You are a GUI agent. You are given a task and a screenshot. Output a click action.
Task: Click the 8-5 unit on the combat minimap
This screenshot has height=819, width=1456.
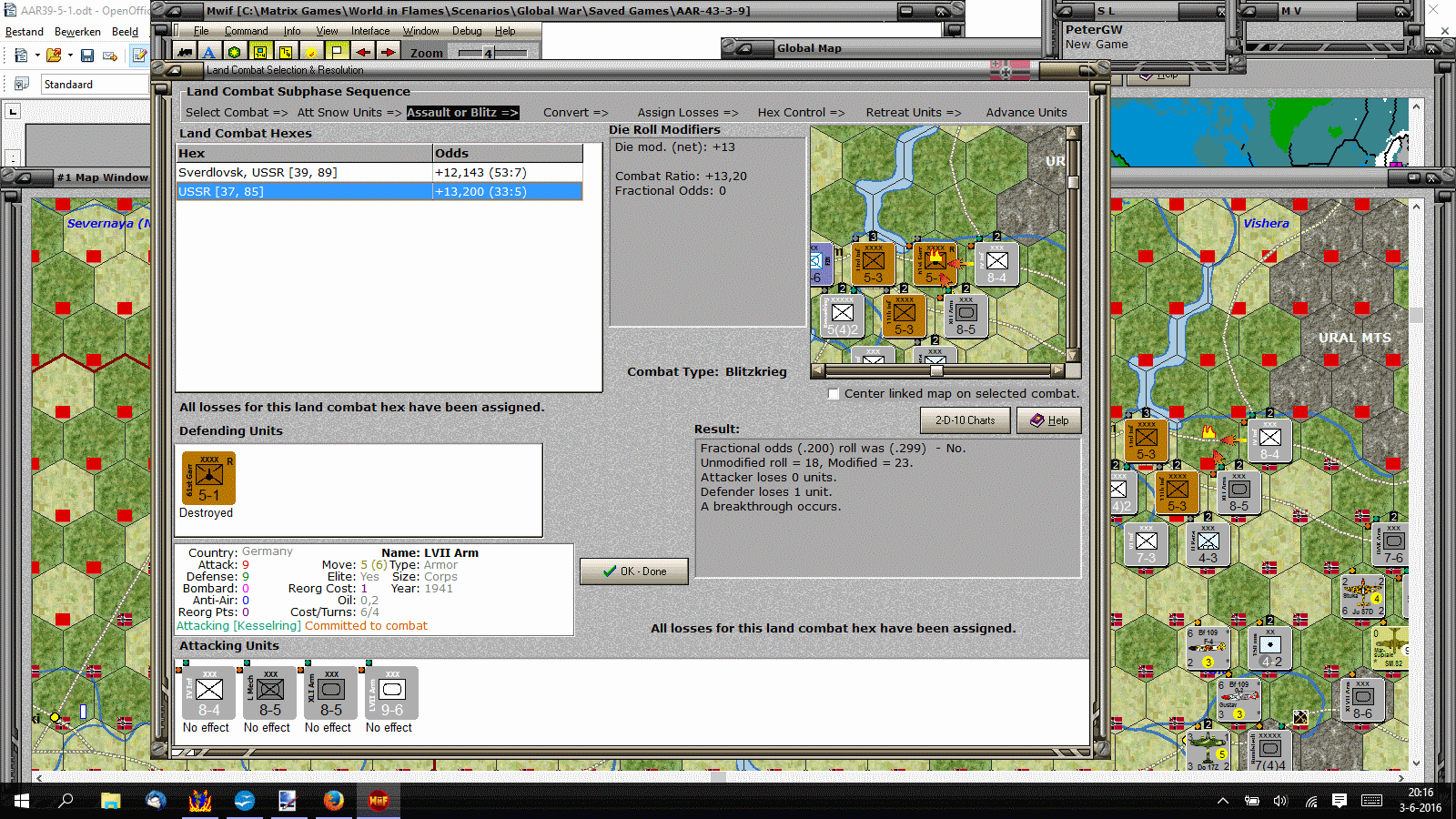click(x=966, y=314)
